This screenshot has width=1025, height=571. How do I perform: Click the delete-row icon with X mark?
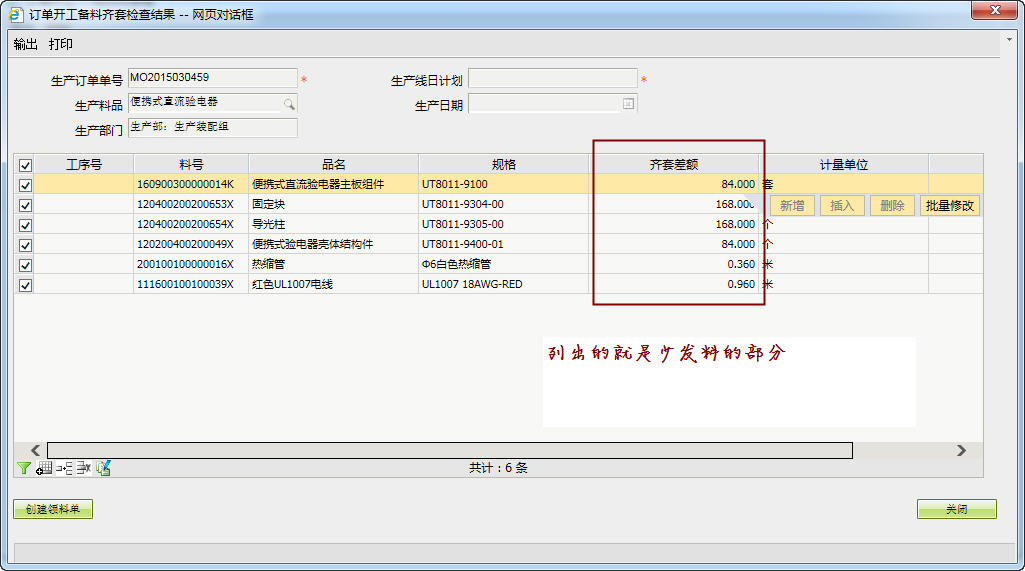coord(84,468)
